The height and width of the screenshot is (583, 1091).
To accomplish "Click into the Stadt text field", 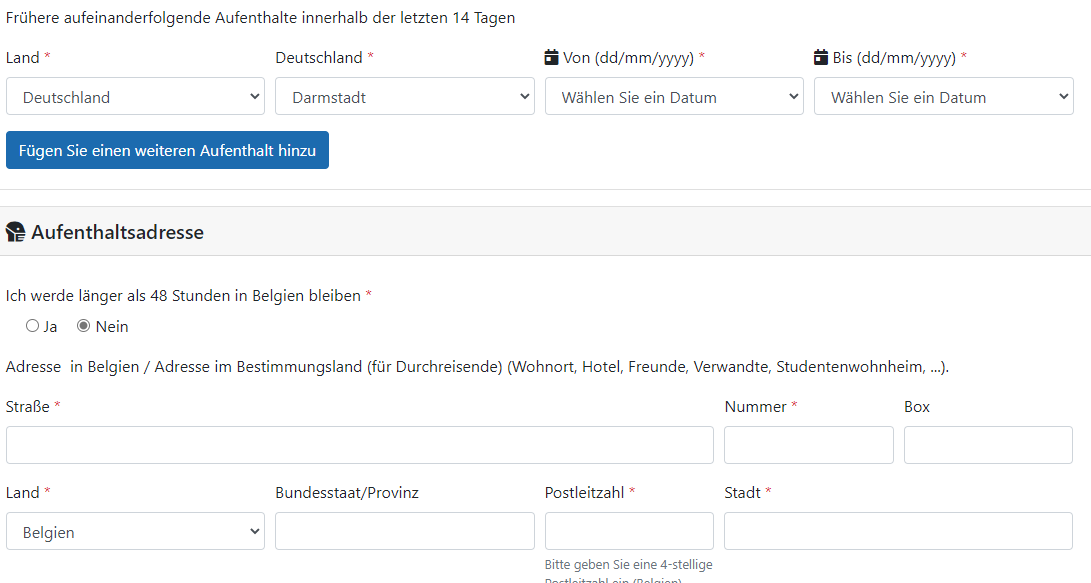I will point(897,531).
